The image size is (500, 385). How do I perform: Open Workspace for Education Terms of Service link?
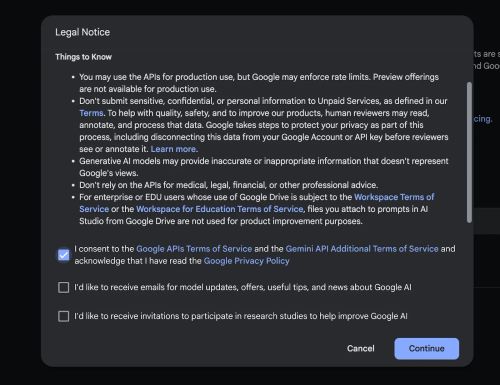click(220, 209)
